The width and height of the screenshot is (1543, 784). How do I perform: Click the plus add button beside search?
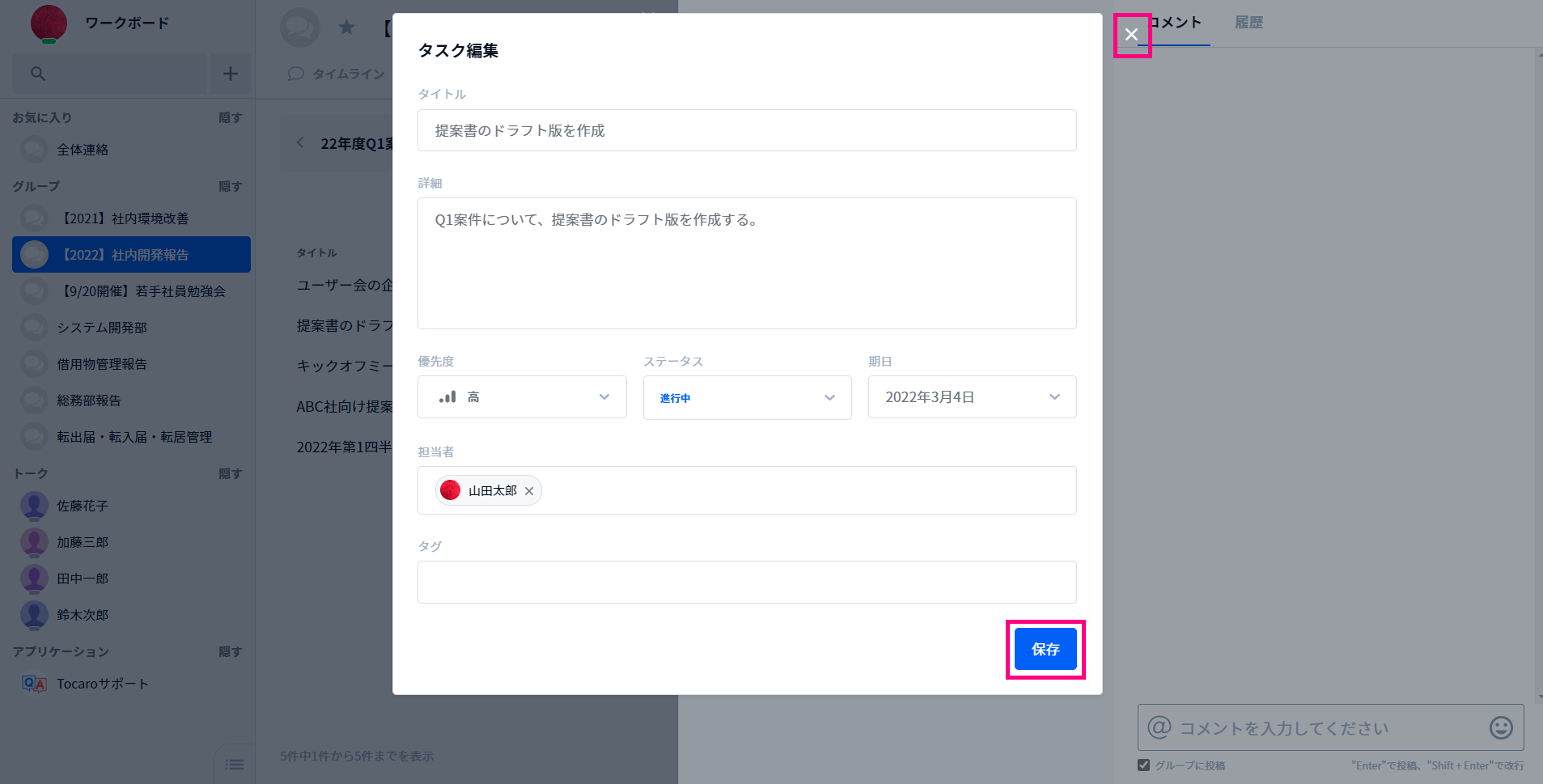point(231,74)
